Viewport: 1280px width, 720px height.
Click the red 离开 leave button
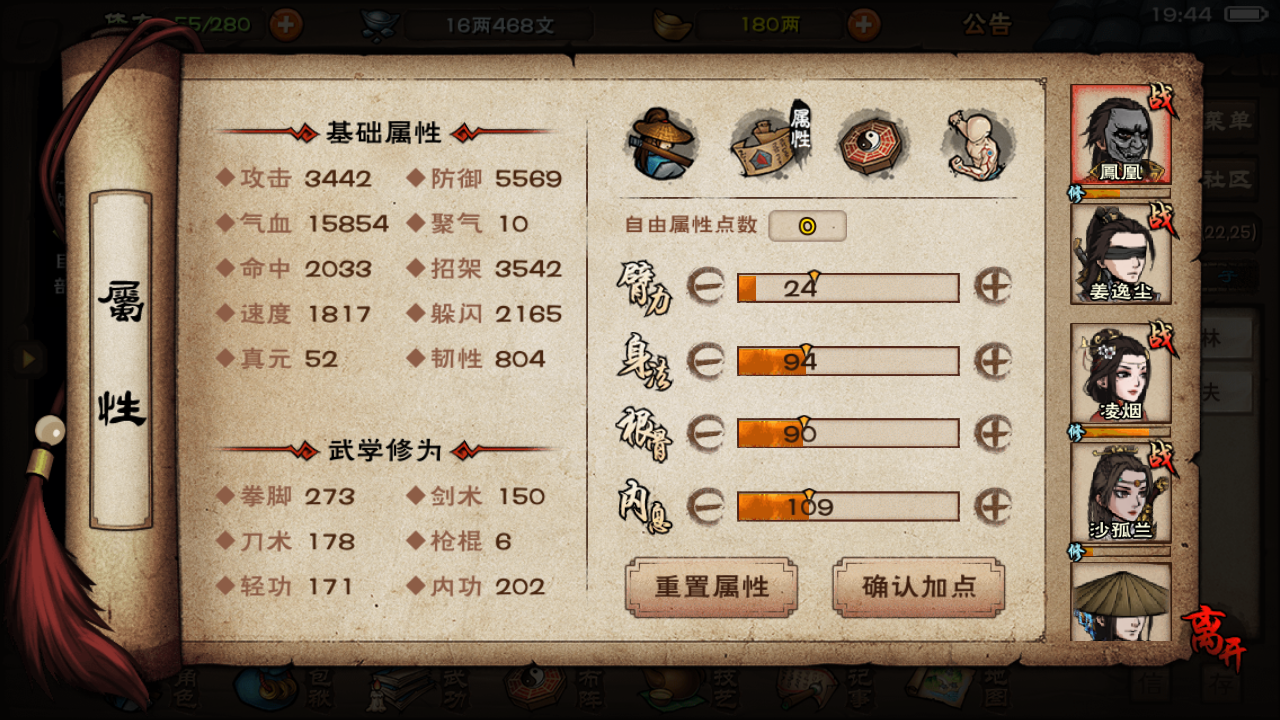click(1213, 638)
